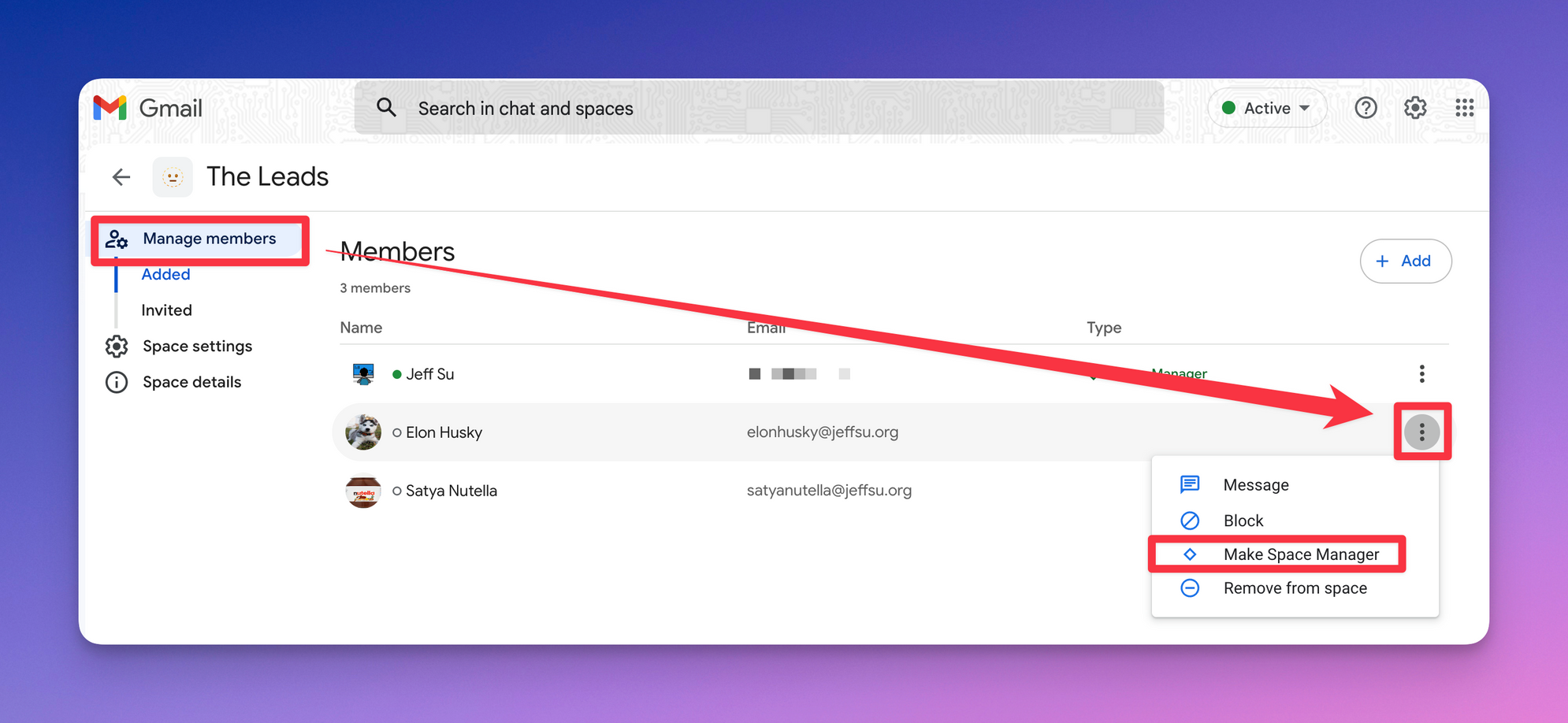Click The Leads space title

tap(267, 177)
